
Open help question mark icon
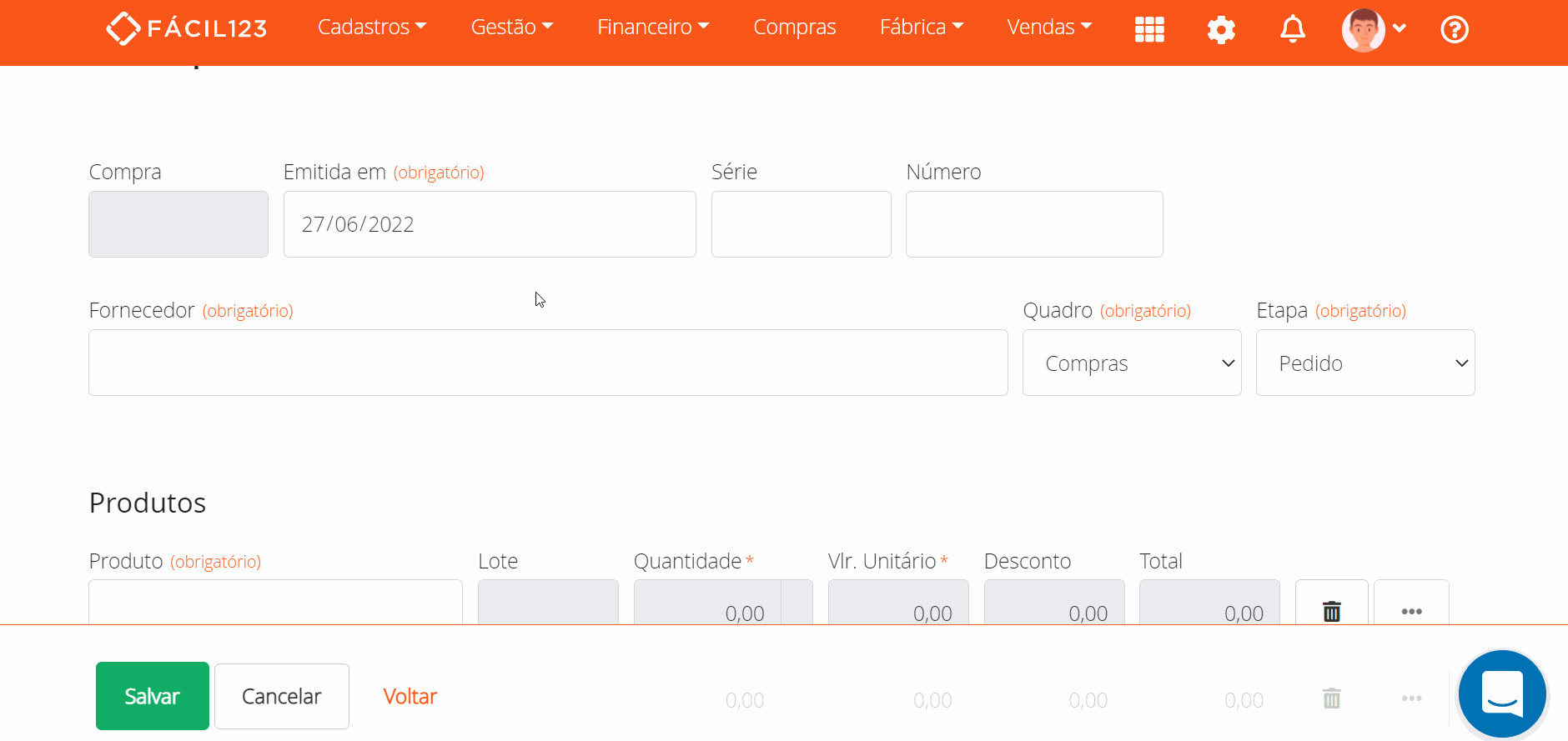(x=1454, y=30)
